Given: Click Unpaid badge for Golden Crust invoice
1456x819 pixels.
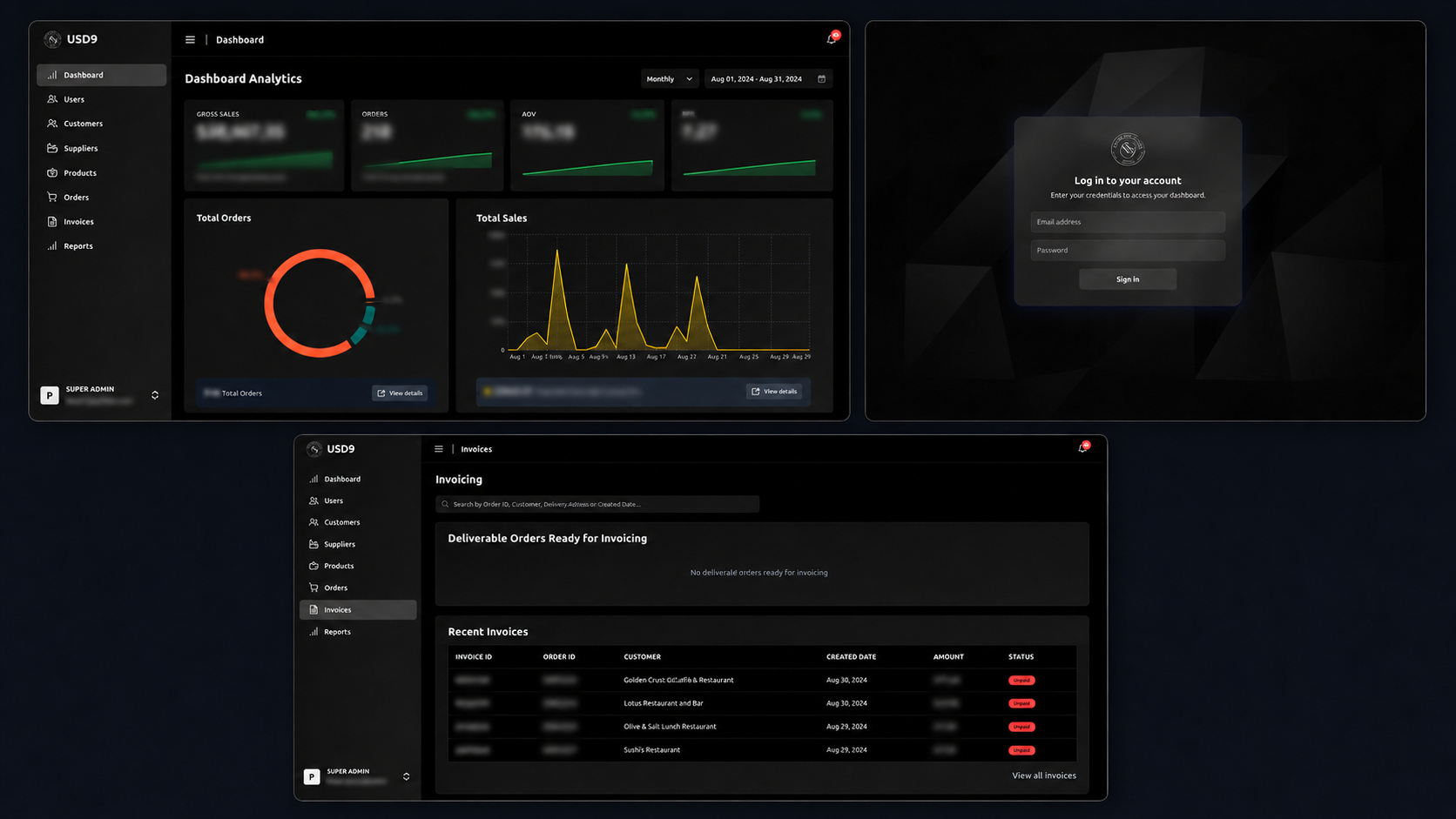Looking at the screenshot, I should click(x=1021, y=681).
